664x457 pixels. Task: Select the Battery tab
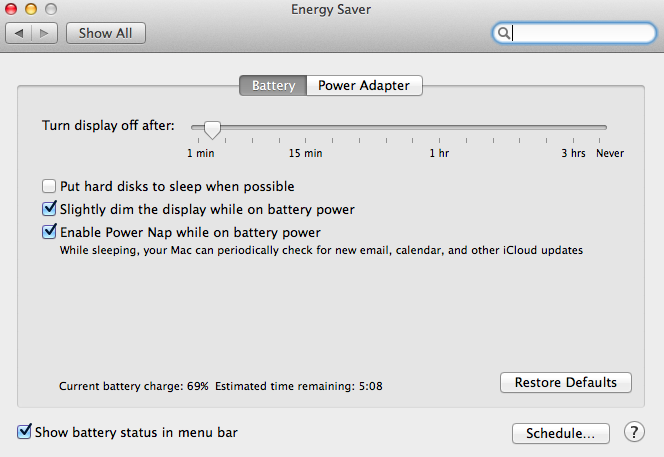272,86
